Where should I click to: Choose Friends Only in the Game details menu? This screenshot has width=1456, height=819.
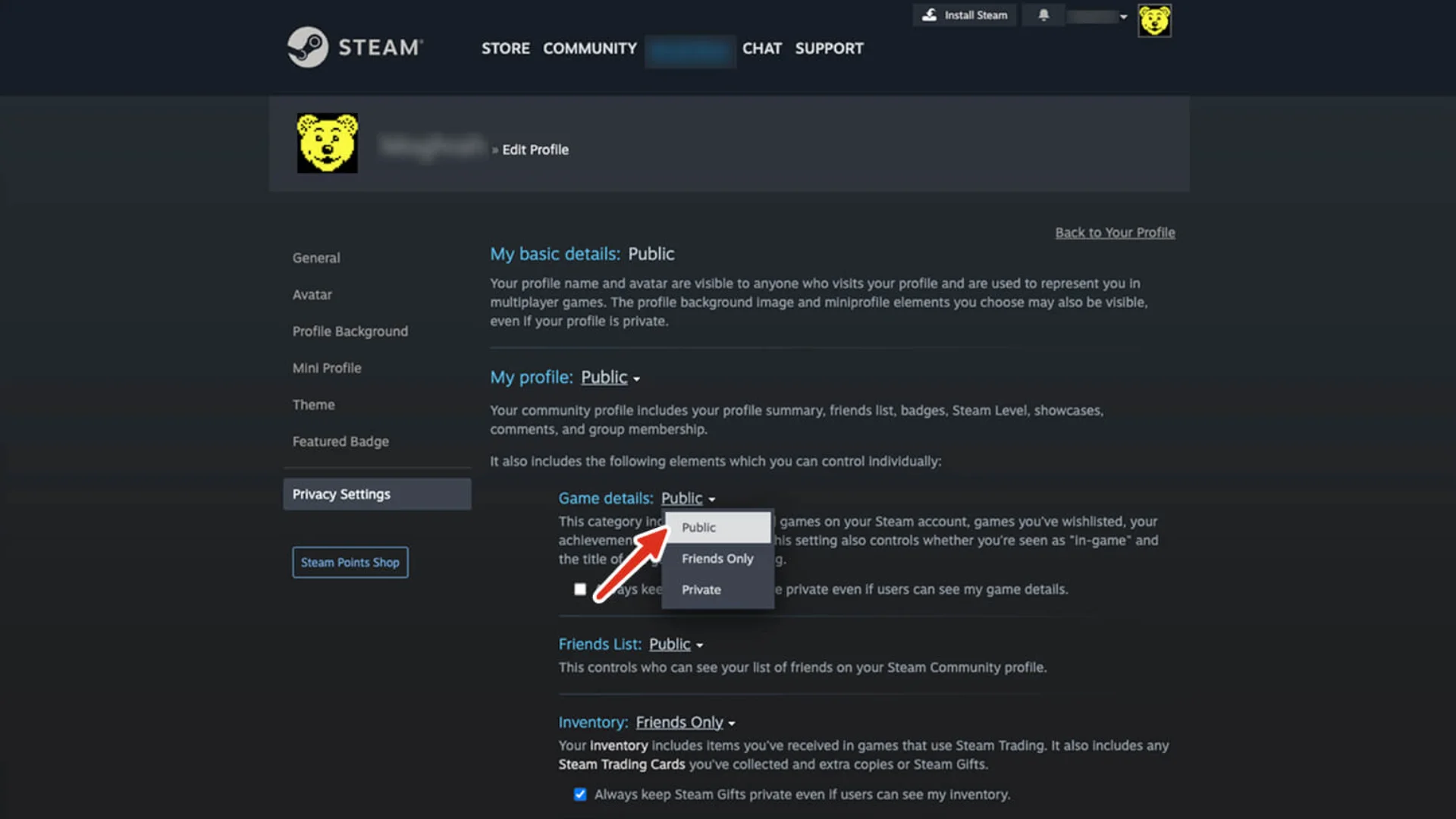(717, 559)
